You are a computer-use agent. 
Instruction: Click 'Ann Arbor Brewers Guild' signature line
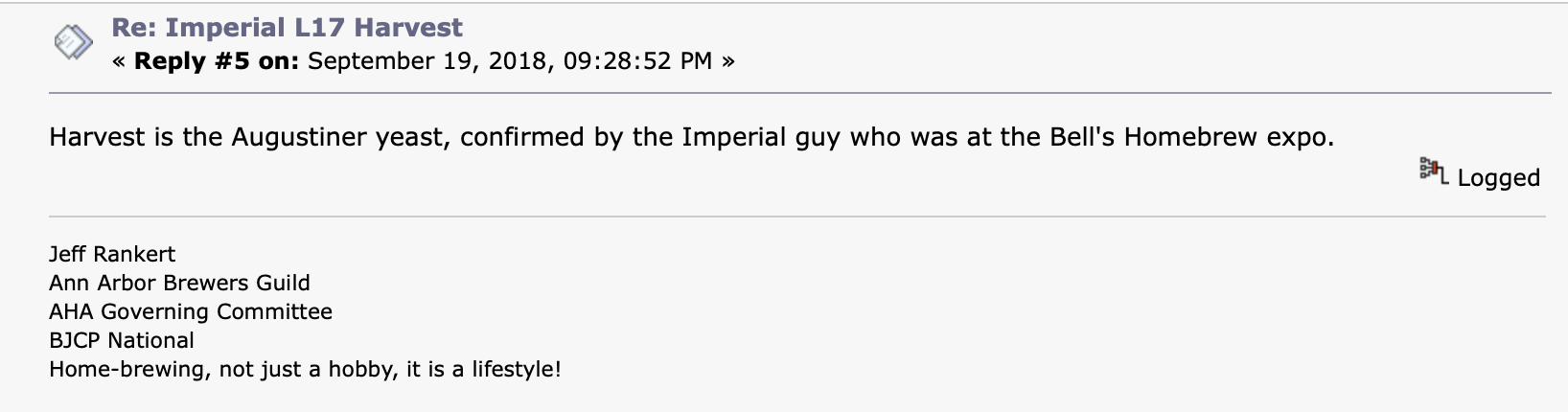(x=179, y=284)
